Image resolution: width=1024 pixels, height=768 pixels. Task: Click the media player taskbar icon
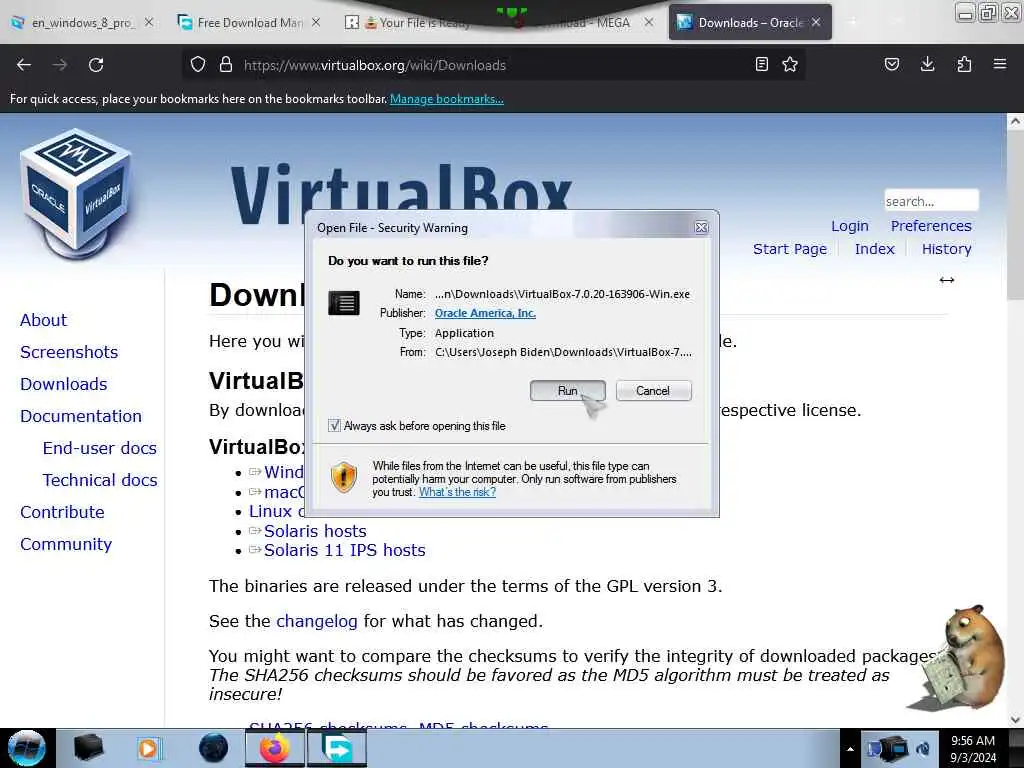click(x=148, y=748)
